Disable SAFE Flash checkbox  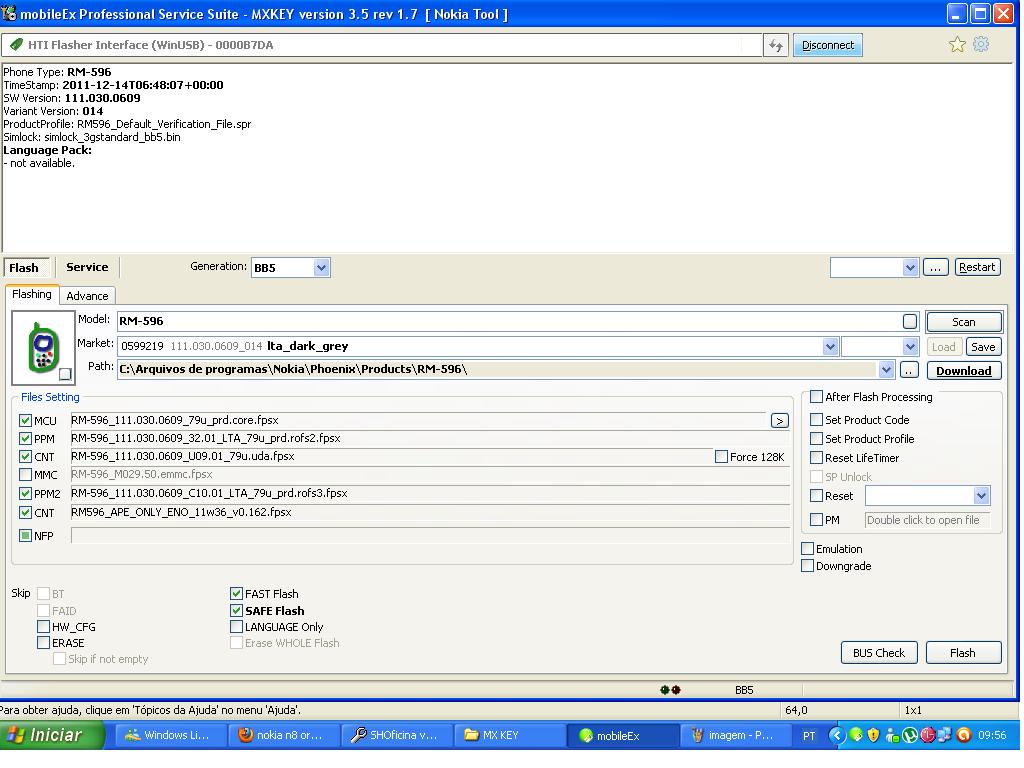pyautogui.click(x=236, y=611)
